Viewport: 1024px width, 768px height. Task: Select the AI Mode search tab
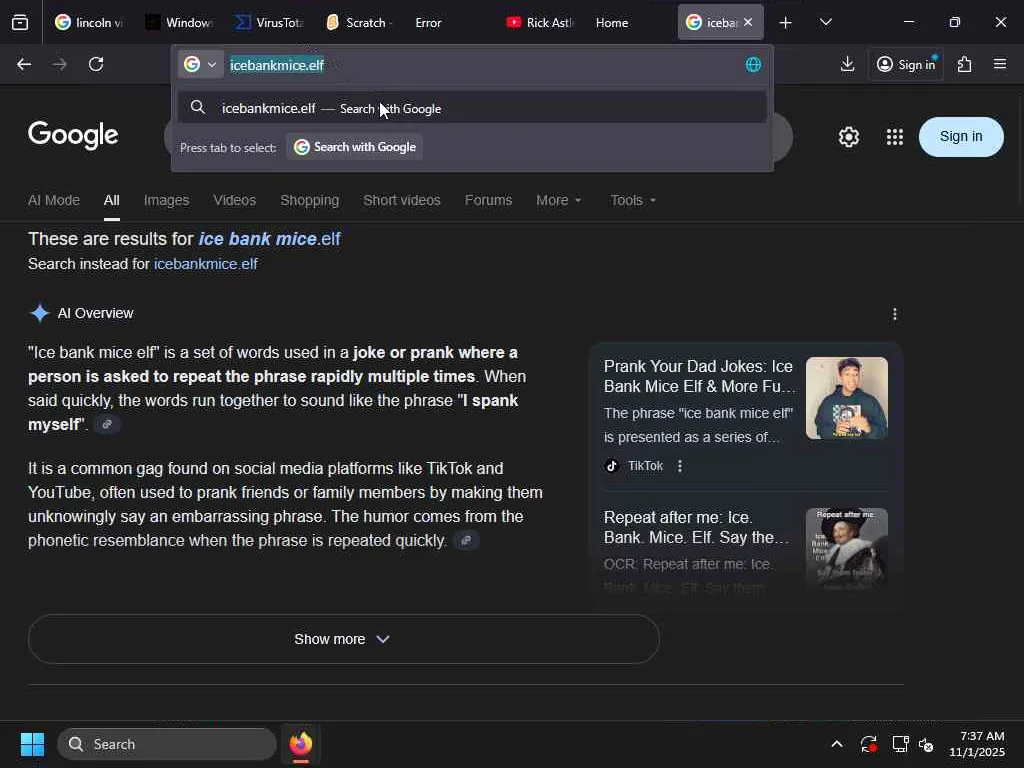[x=54, y=200]
